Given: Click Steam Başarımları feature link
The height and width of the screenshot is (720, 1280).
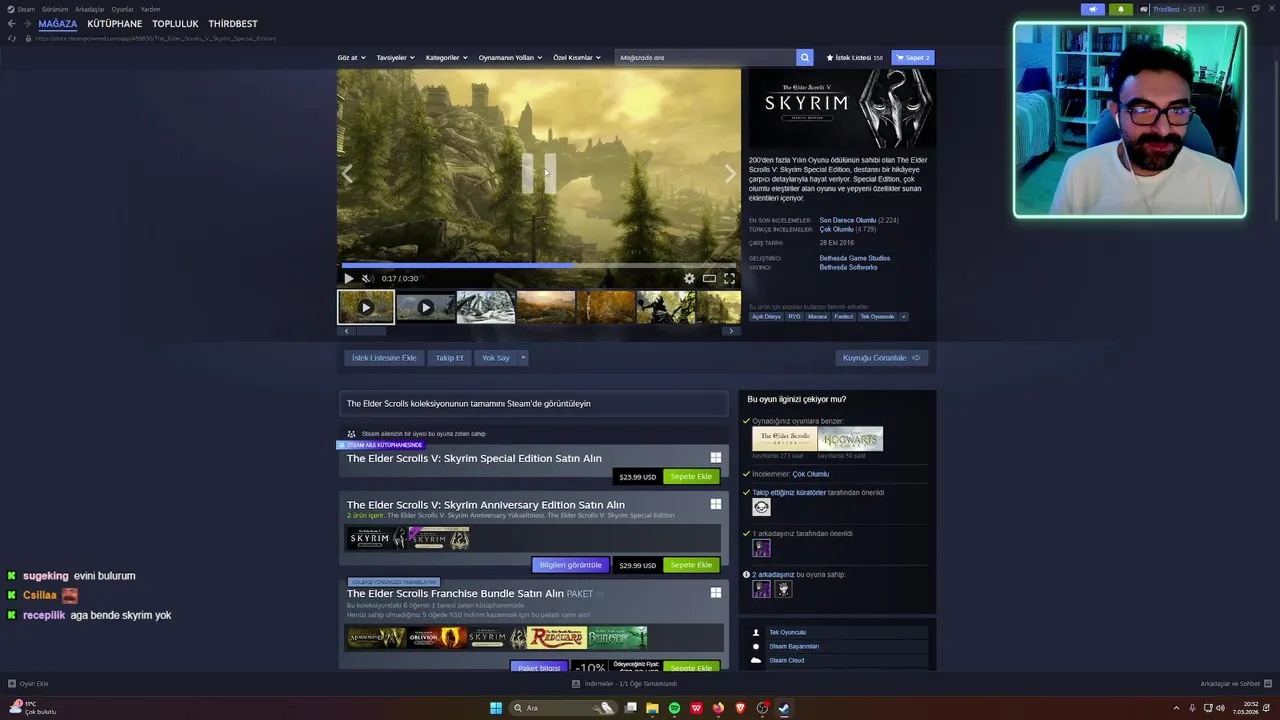Looking at the screenshot, I should [794, 647].
